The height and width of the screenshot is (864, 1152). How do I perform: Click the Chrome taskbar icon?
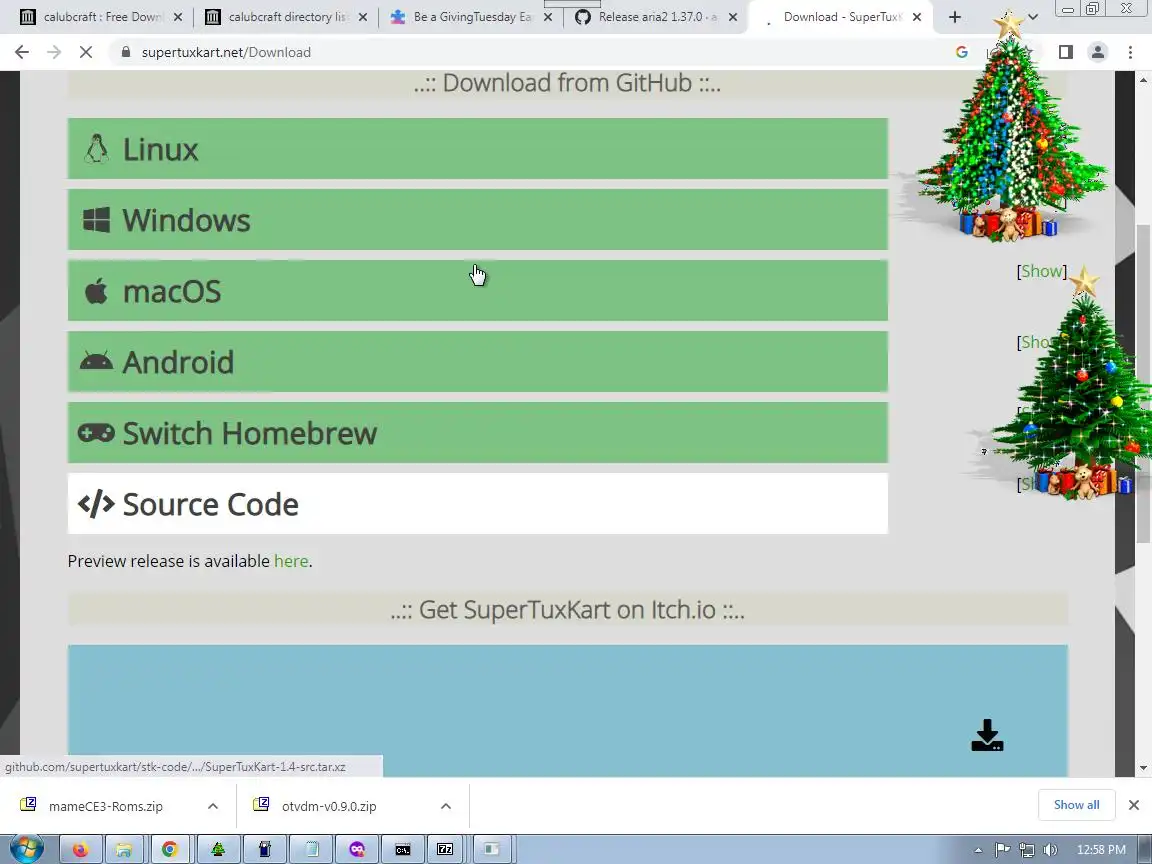170,849
